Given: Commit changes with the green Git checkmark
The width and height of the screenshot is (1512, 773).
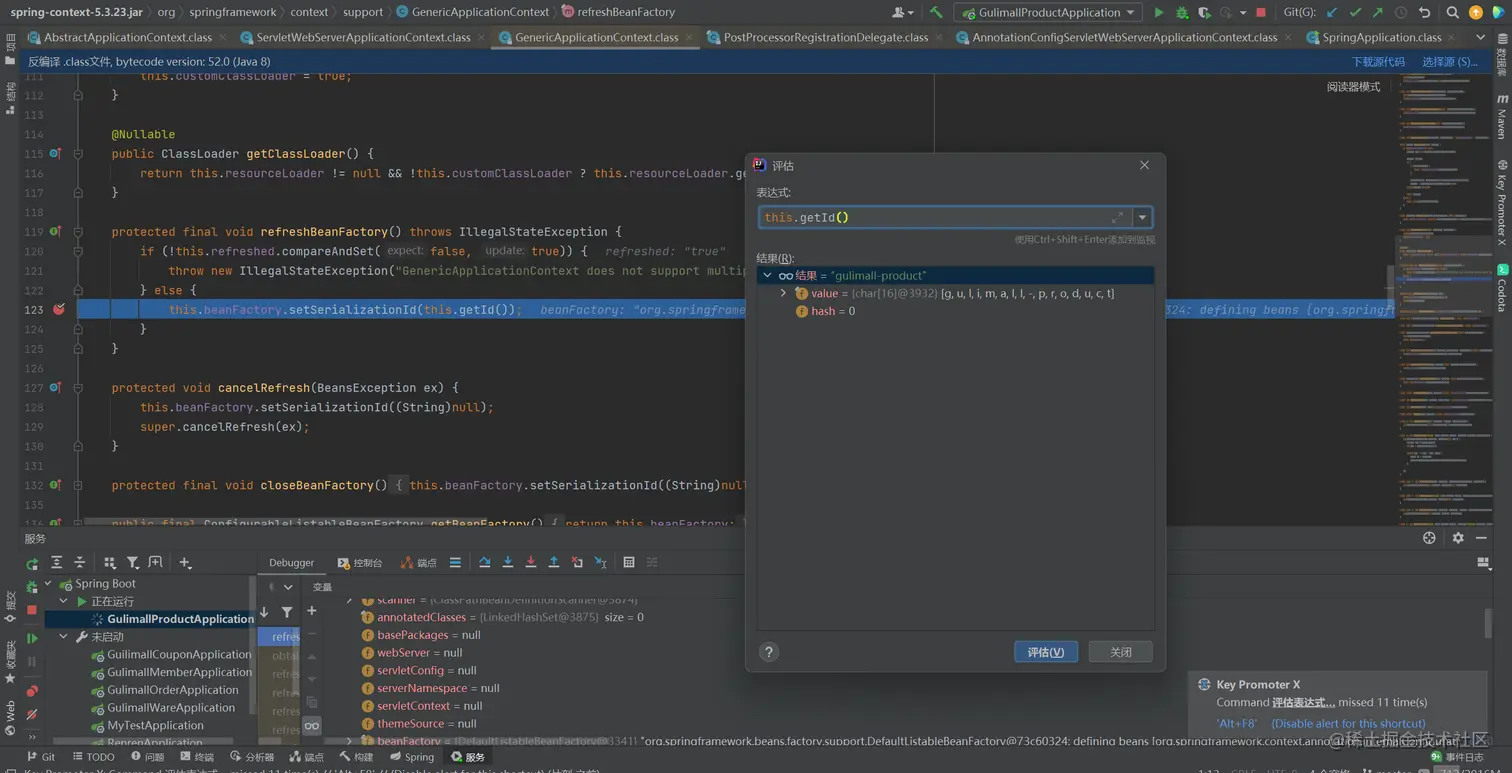Looking at the screenshot, I should click(x=1355, y=12).
